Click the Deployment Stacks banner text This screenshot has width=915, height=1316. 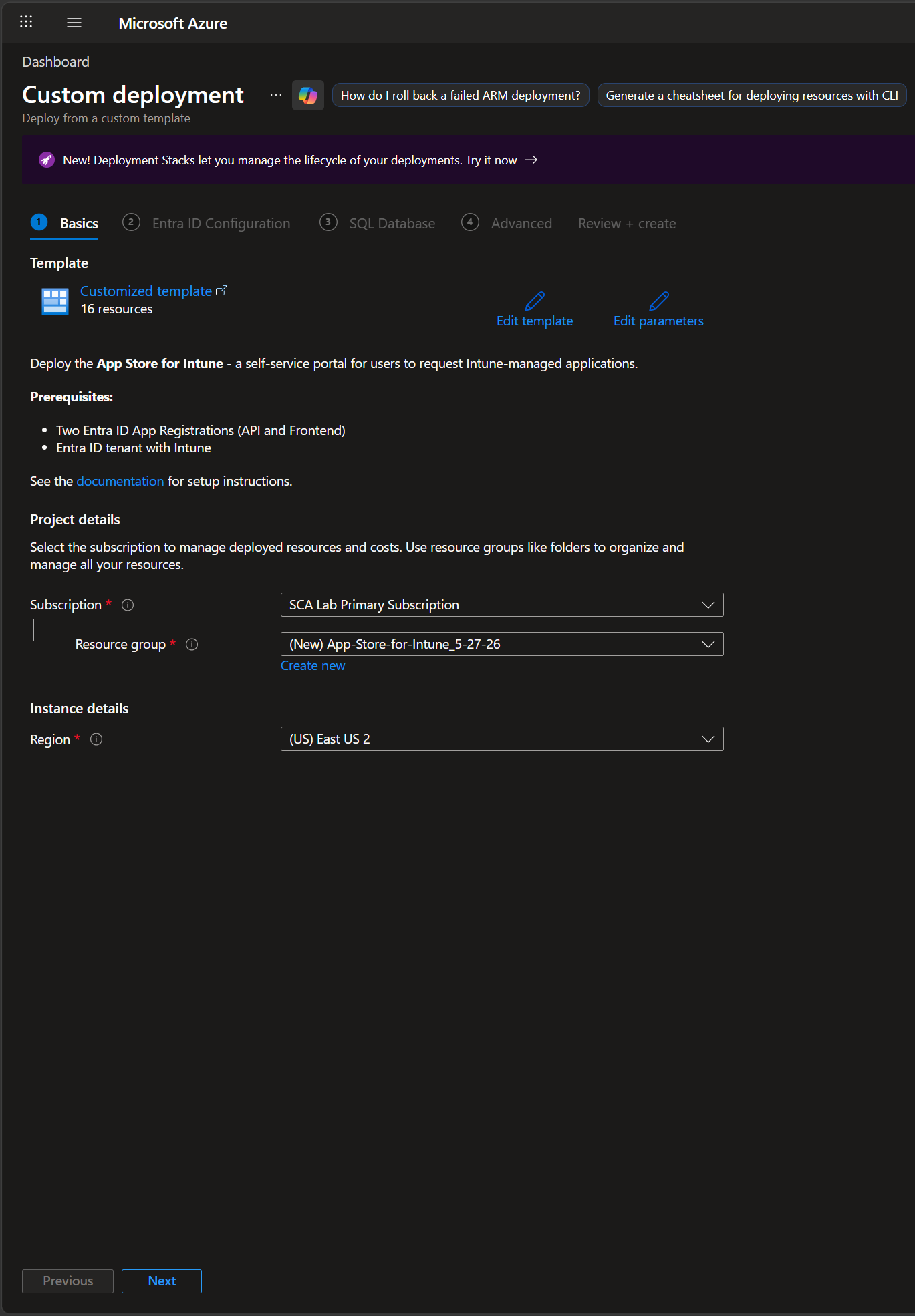click(x=289, y=160)
